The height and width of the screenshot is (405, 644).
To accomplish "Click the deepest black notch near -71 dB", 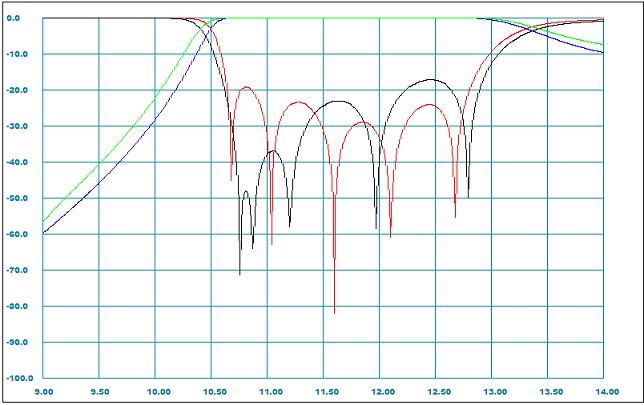I will 240,273.
